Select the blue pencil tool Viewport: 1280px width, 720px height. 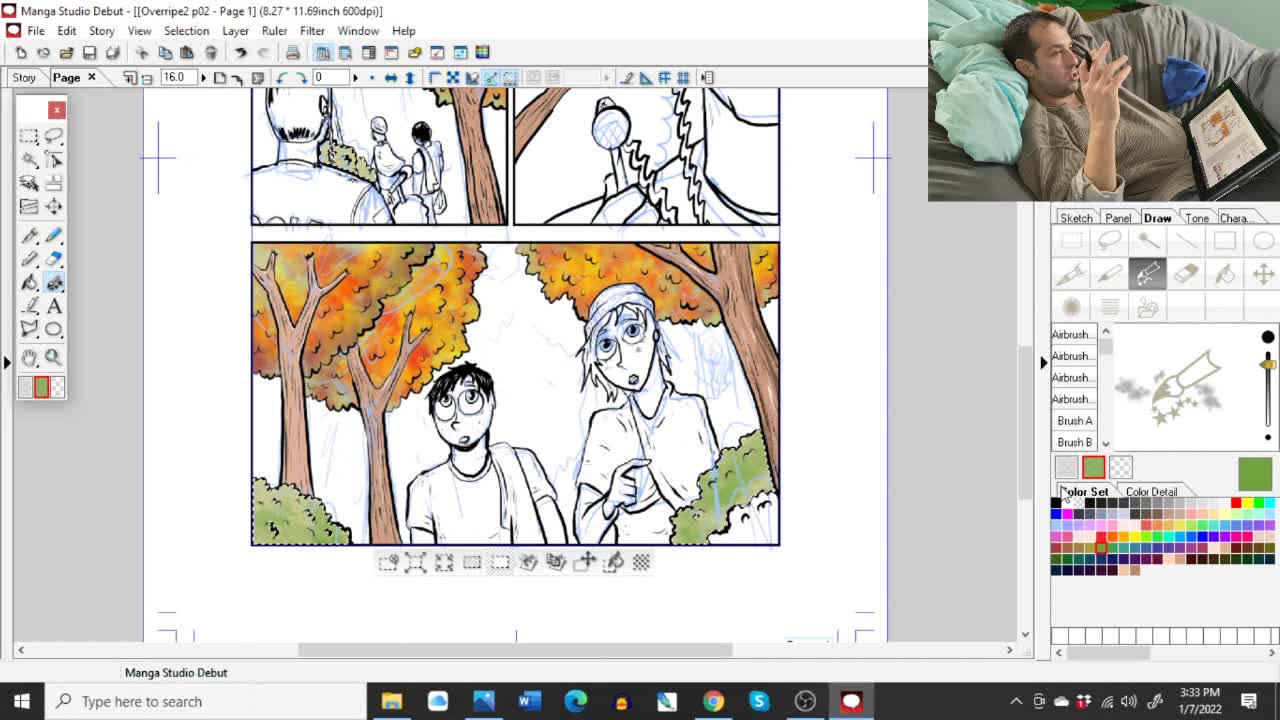pyautogui.click(x=54, y=236)
